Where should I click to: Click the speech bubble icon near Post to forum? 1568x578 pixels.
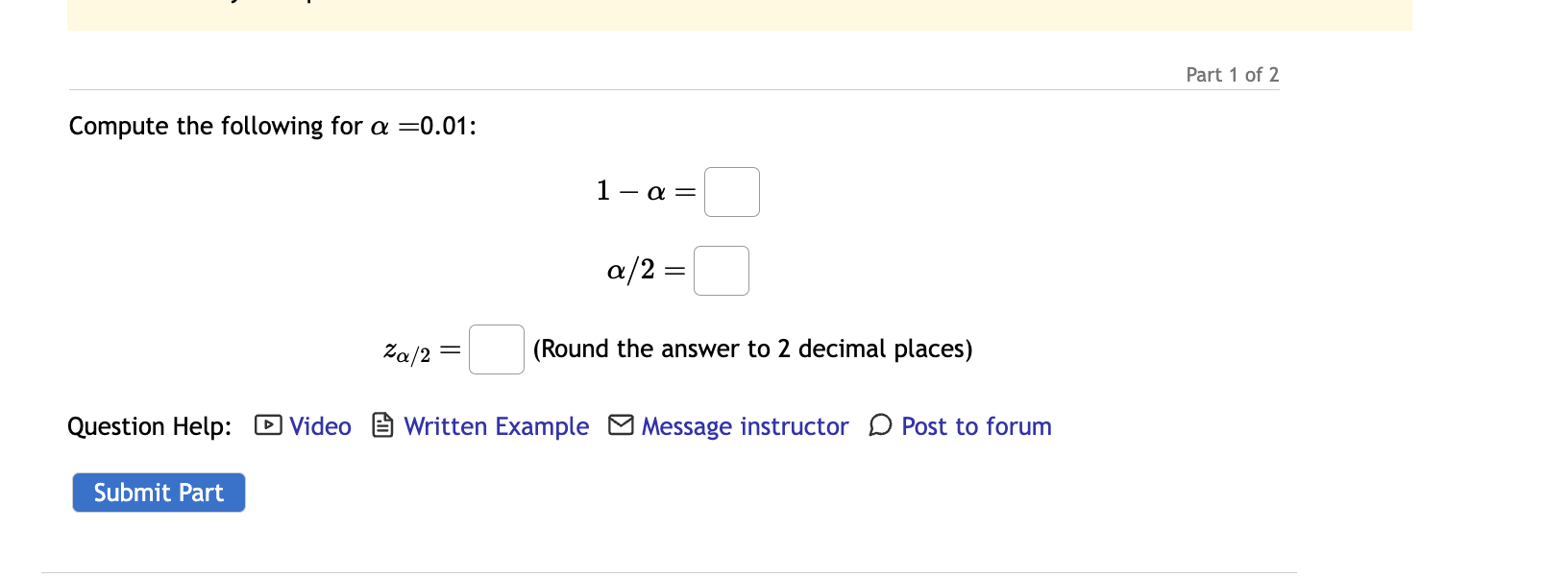pos(879,425)
